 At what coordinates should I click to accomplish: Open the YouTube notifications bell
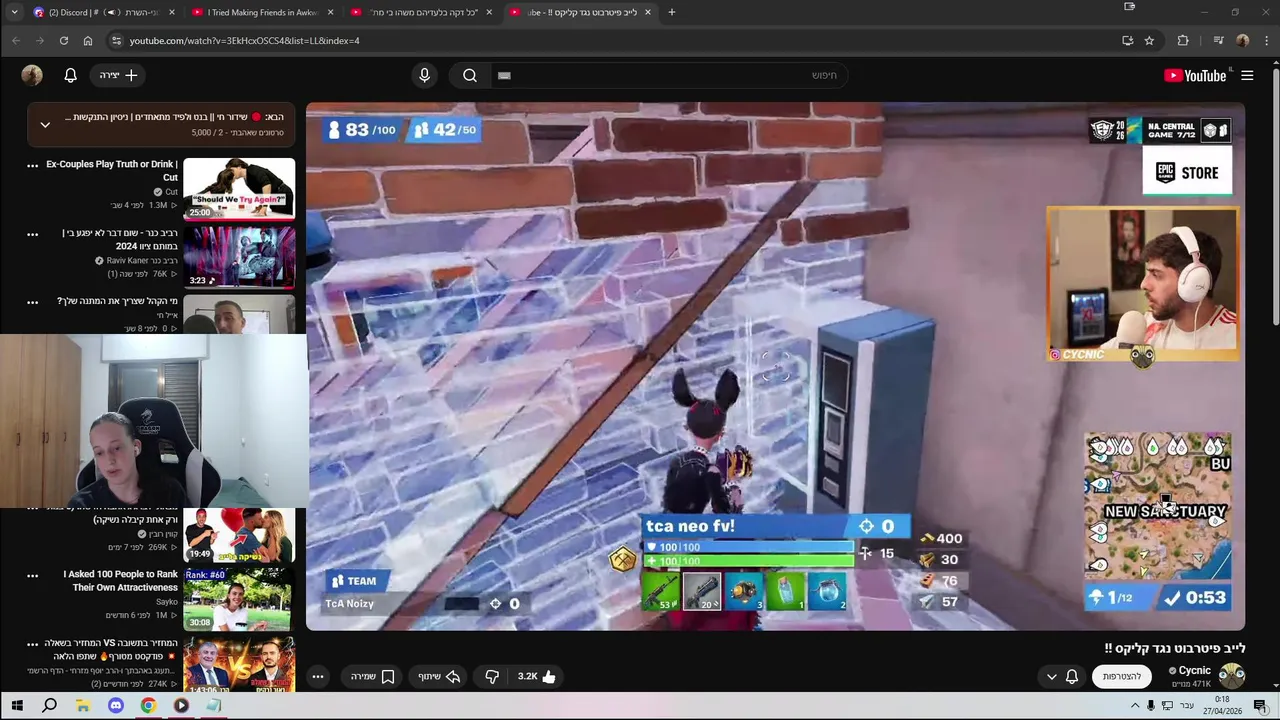pos(71,75)
